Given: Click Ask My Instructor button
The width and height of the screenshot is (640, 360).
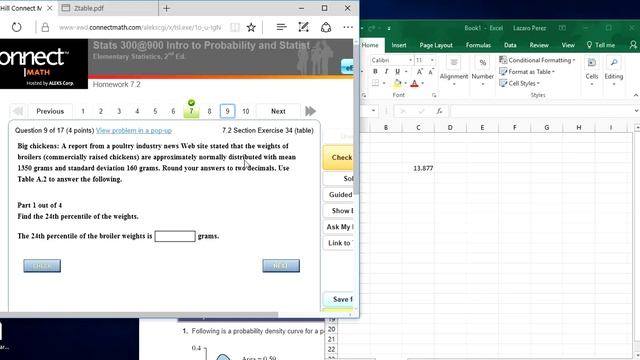Looking at the screenshot, I should tap(338, 227).
